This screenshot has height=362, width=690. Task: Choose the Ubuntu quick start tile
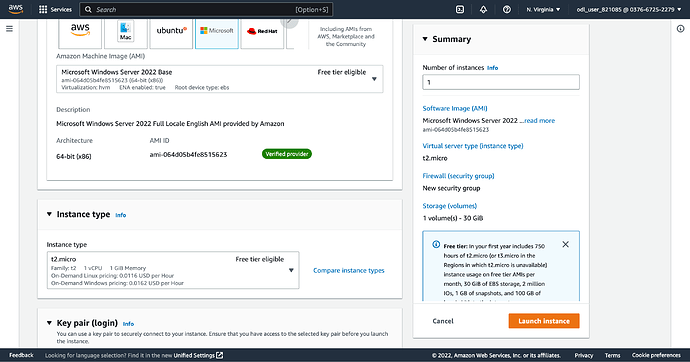click(171, 33)
